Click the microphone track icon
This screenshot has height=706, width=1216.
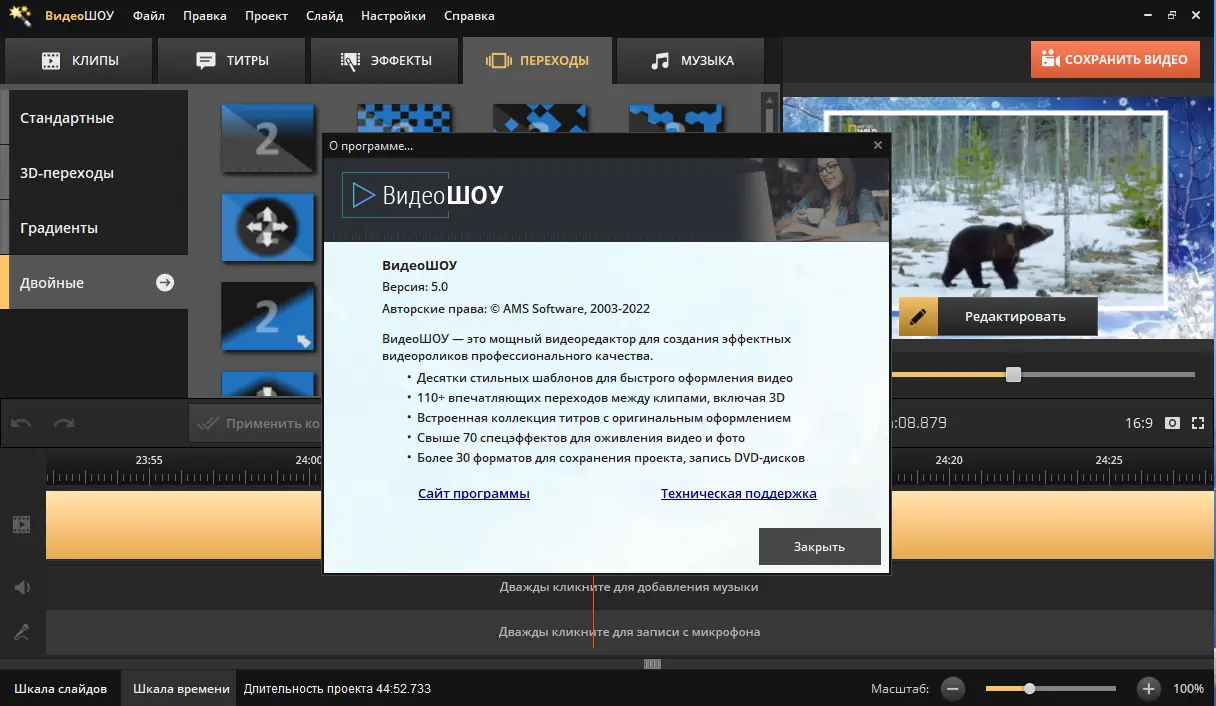tap(21, 632)
